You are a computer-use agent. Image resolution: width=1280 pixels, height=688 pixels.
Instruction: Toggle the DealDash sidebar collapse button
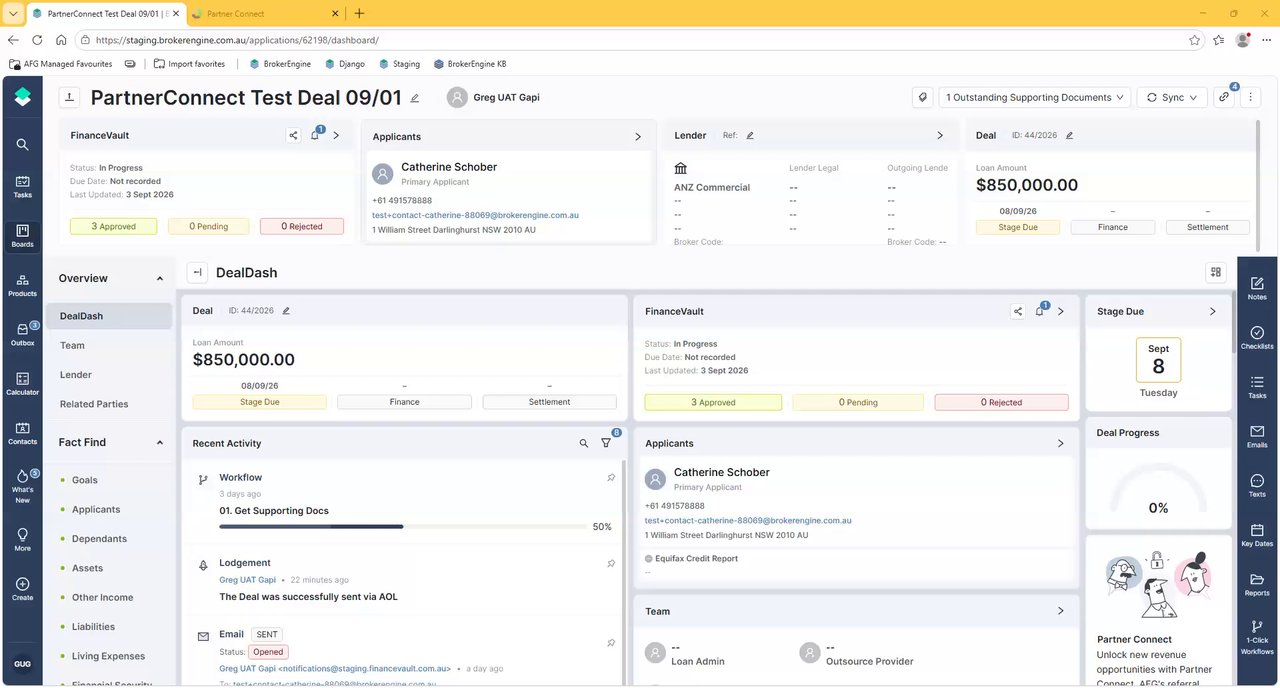click(197, 272)
